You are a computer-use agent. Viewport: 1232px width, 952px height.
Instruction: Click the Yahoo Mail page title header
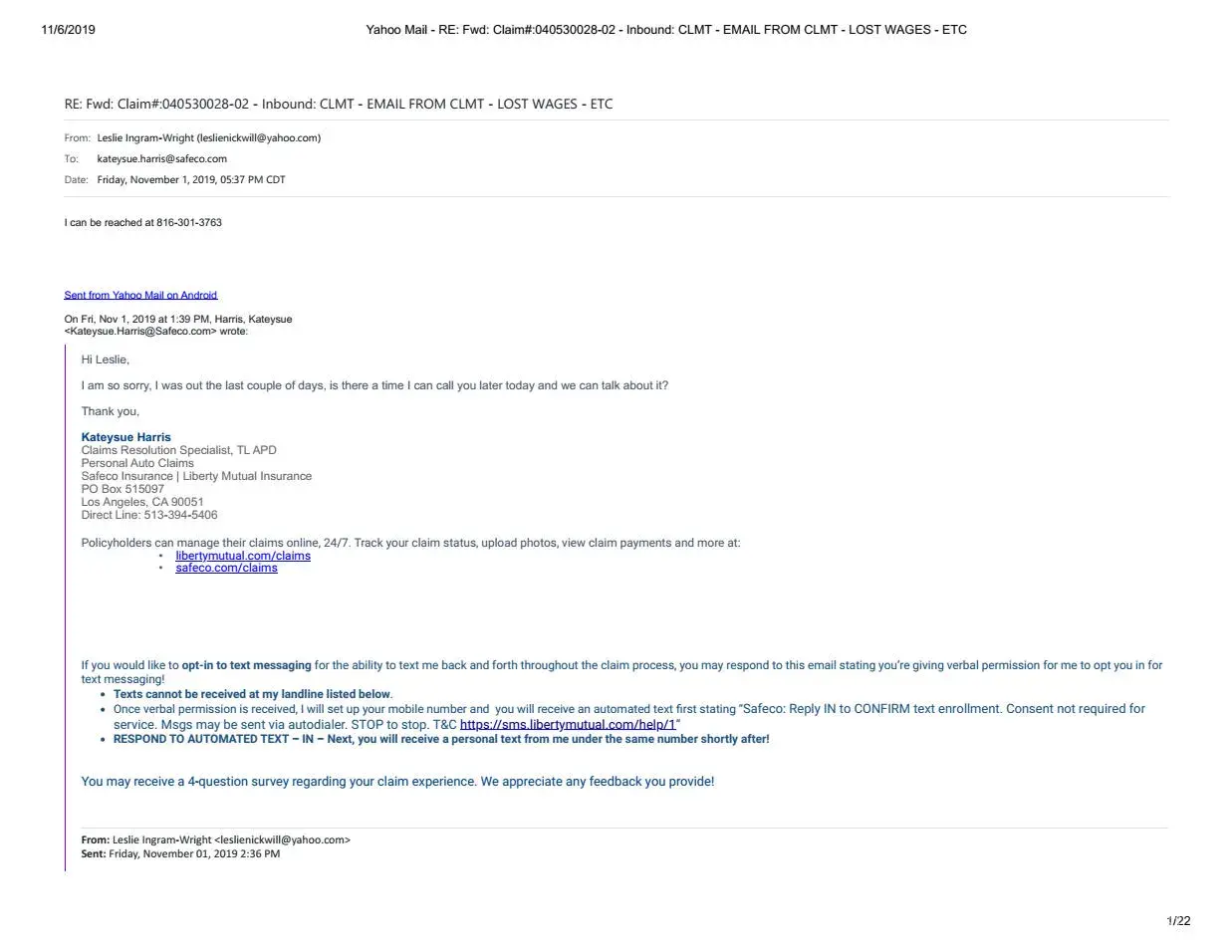coord(666,30)
